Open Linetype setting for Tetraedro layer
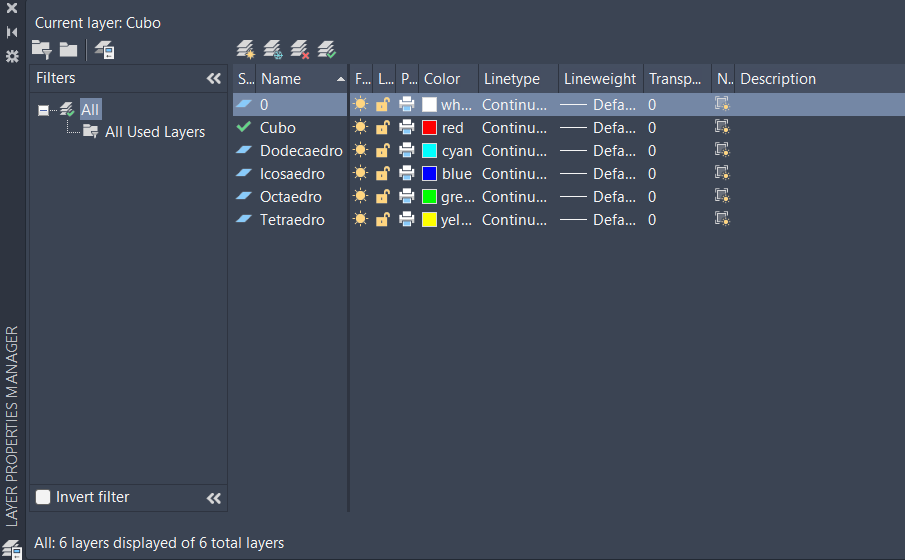Screen dimensions: 905x560 [514, 220]
